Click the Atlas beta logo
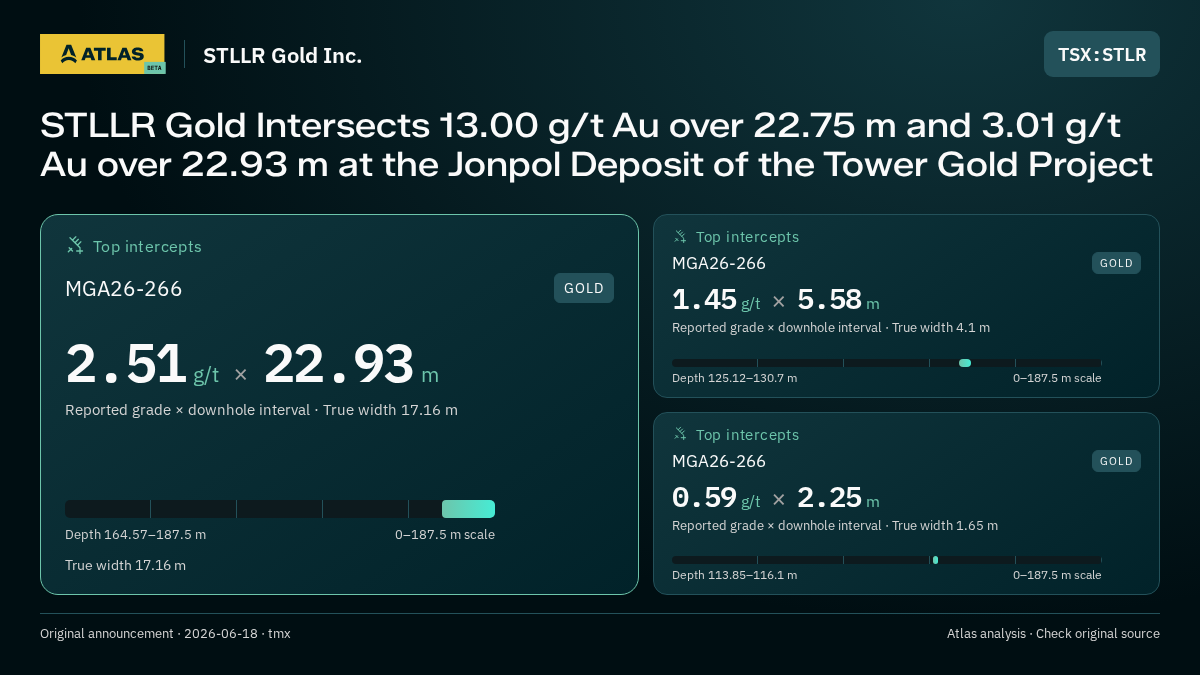This screenshot has width=1200, height=675. tap(103, 54)
